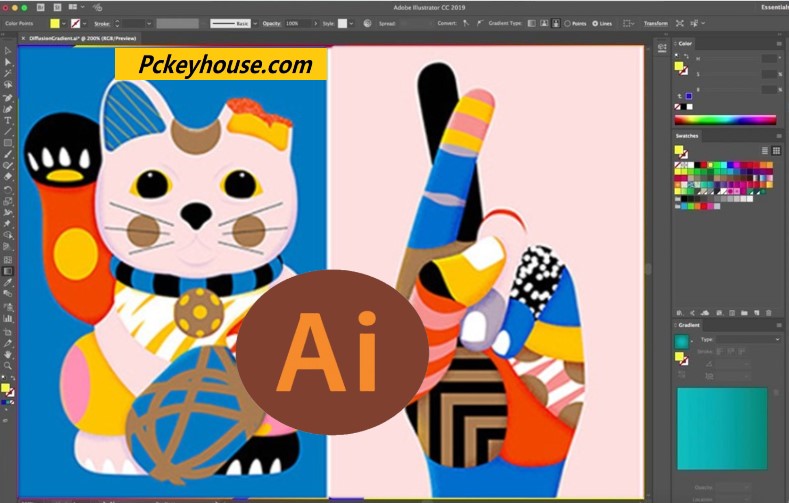Image resolution: width=789 pixels, height=503 pixels.
Task: Open the Gradient panel Type dropdown
Action: [748, 340]
